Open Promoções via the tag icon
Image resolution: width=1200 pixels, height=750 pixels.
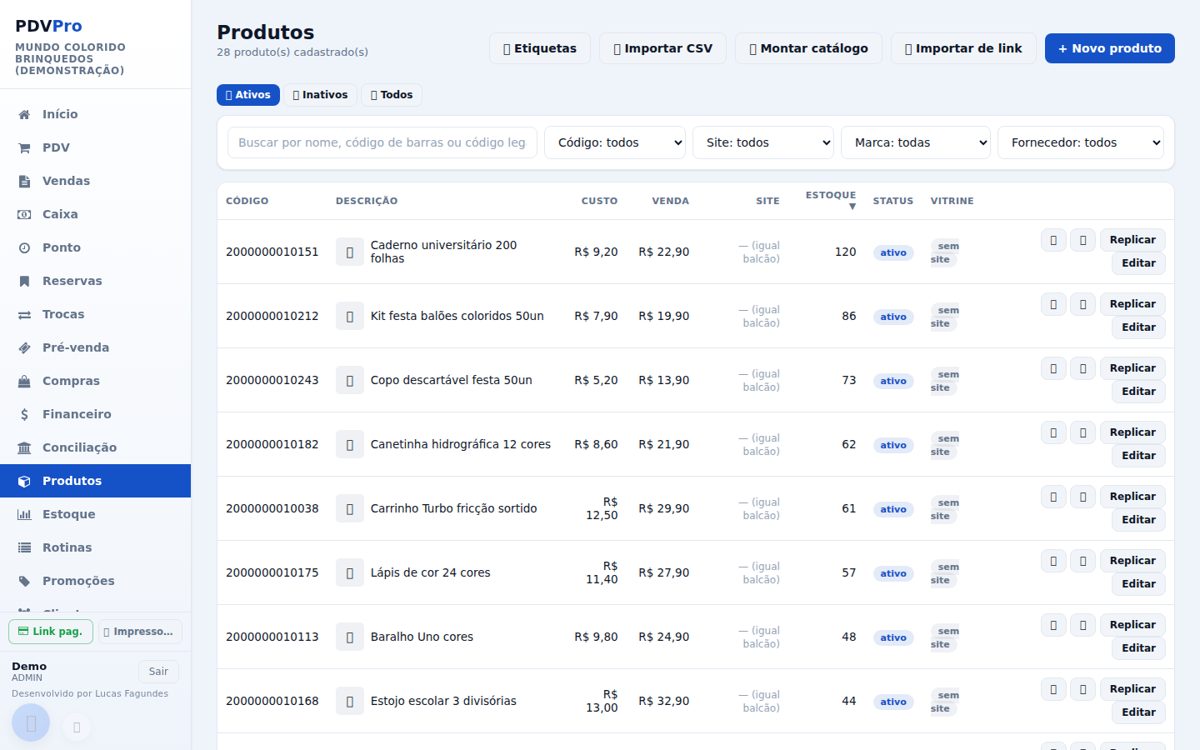[24, 581]
